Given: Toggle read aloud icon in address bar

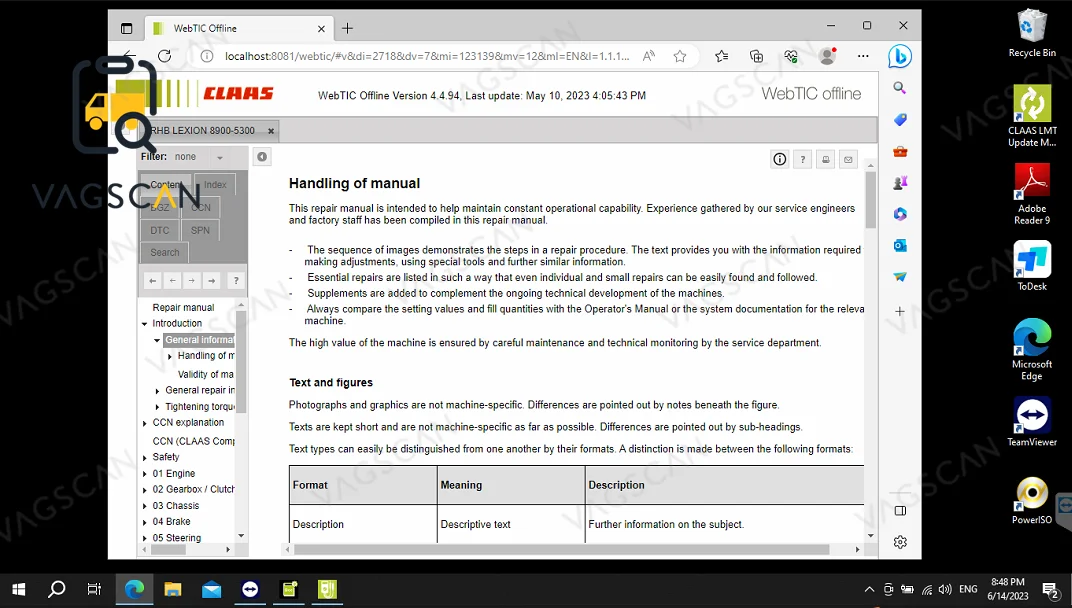Looking at the screenshot, I should [648, 56].
